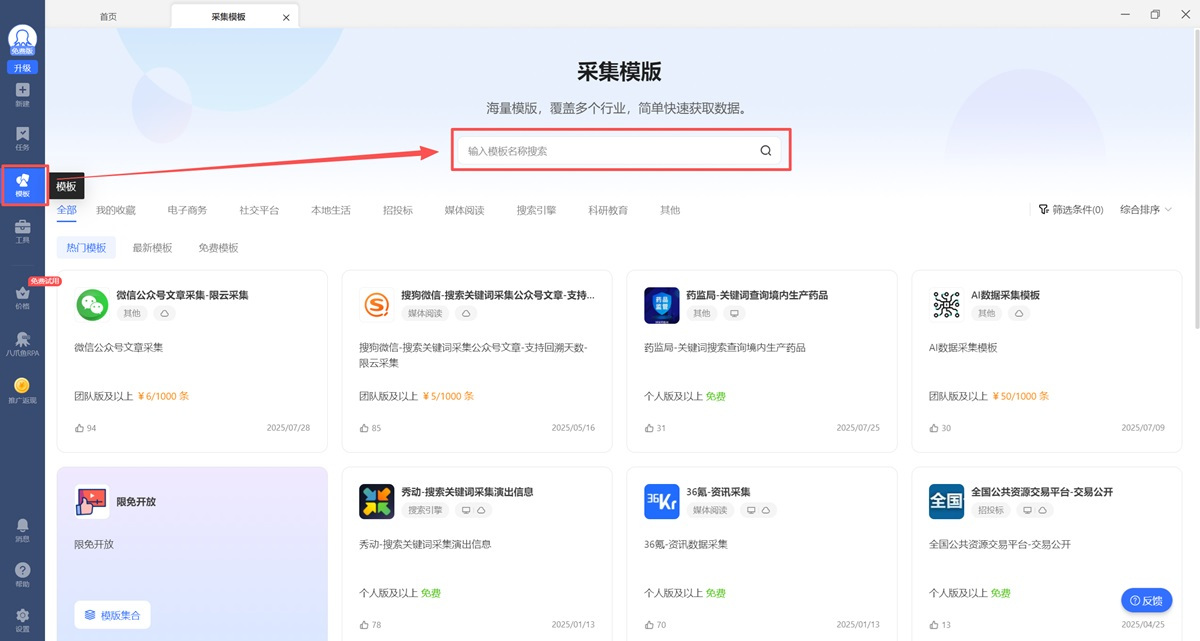Click the search magnifier icon
Image resolution: width=1200 pixels, height=641 pixels.
[x=766, y=151]
